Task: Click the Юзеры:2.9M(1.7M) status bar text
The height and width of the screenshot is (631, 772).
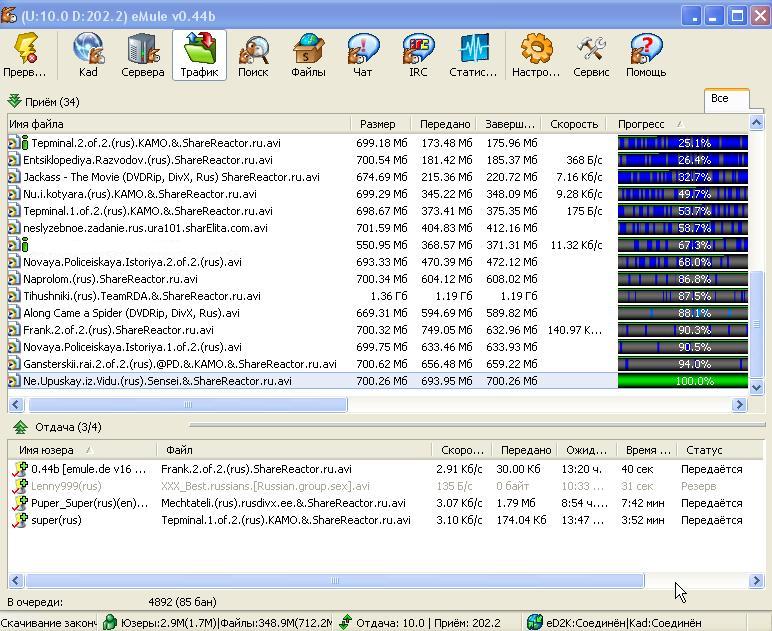Action: 169,623
